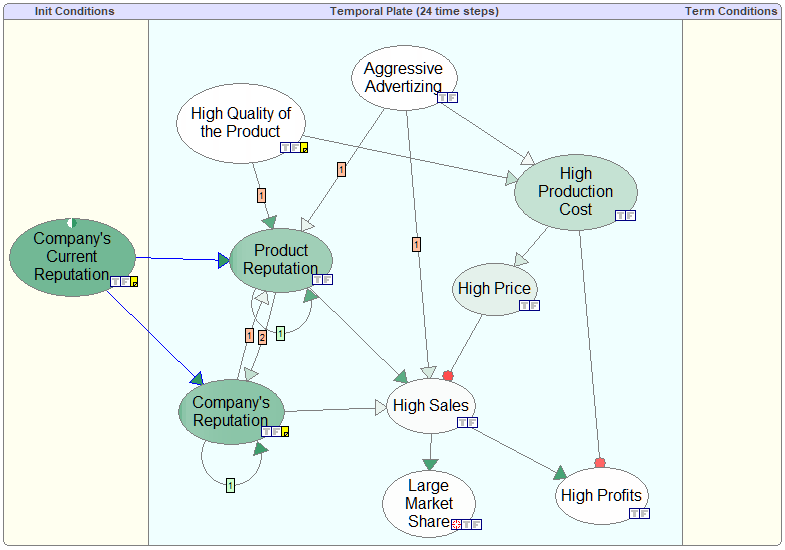Click yellow note icon on Company's Current Reputation
785x550 pixels.
pos(134,282)
